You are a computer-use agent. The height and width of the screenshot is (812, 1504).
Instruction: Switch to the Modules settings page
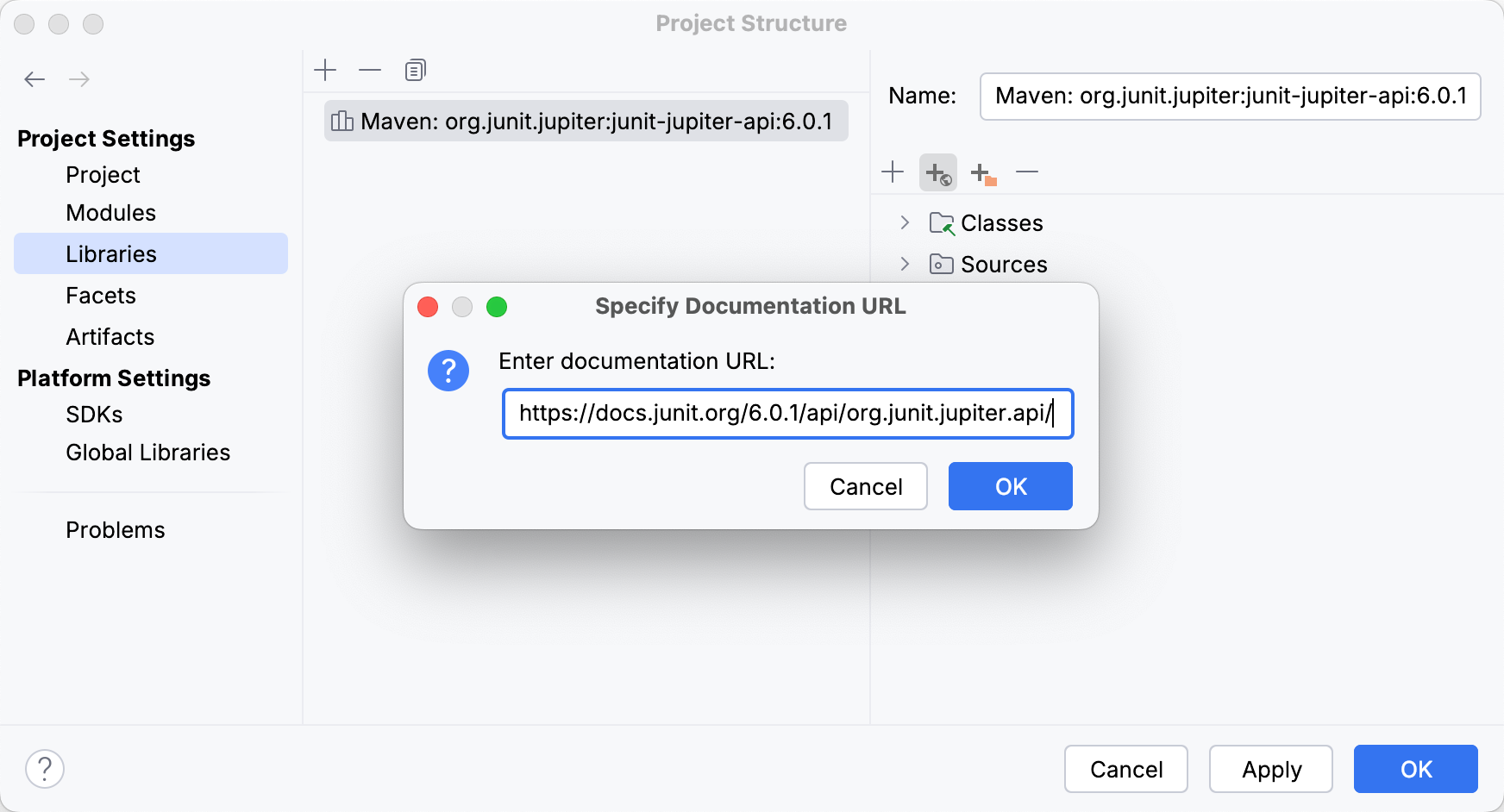coord(110,212)
